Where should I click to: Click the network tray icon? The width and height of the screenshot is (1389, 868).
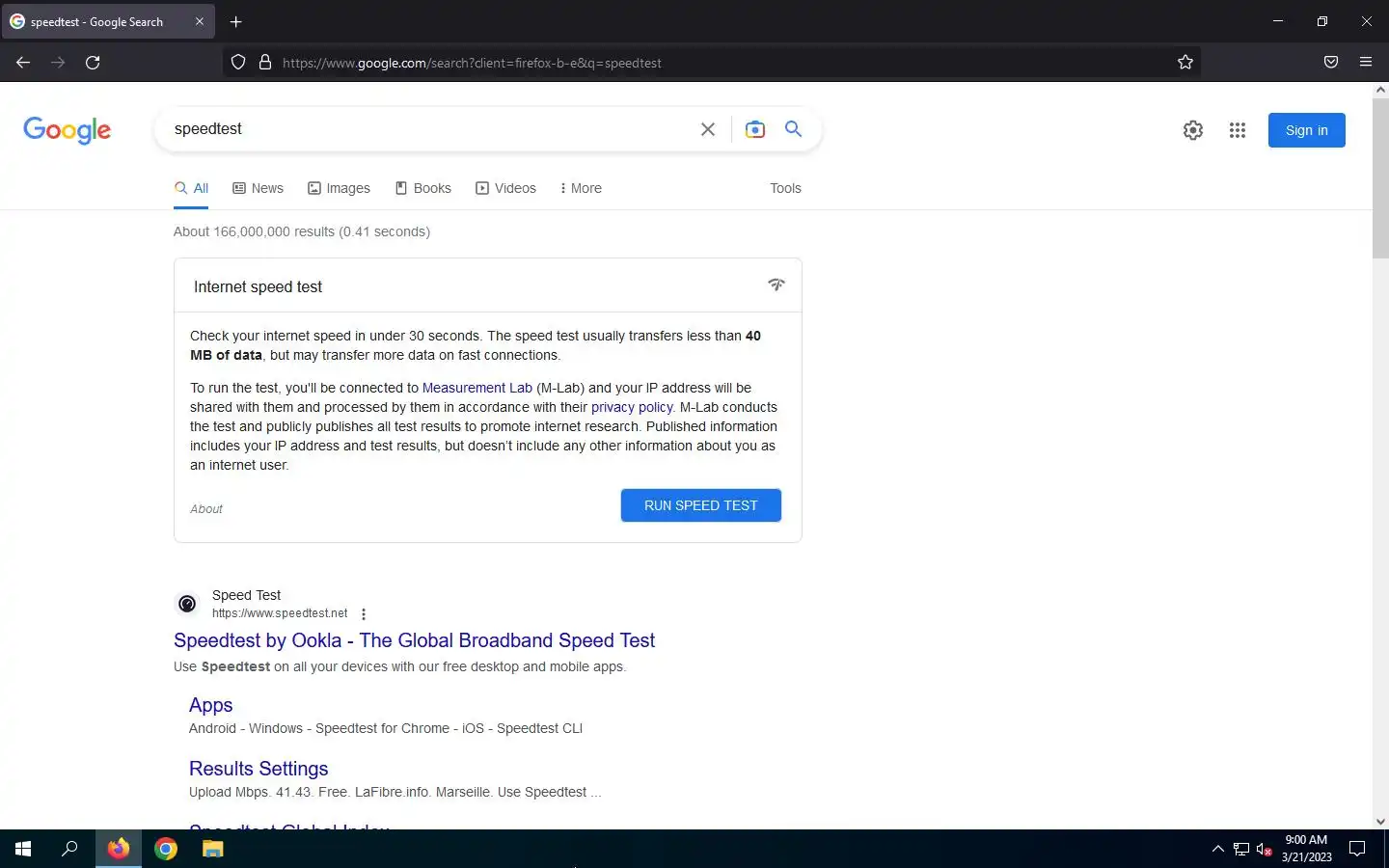1241,849
